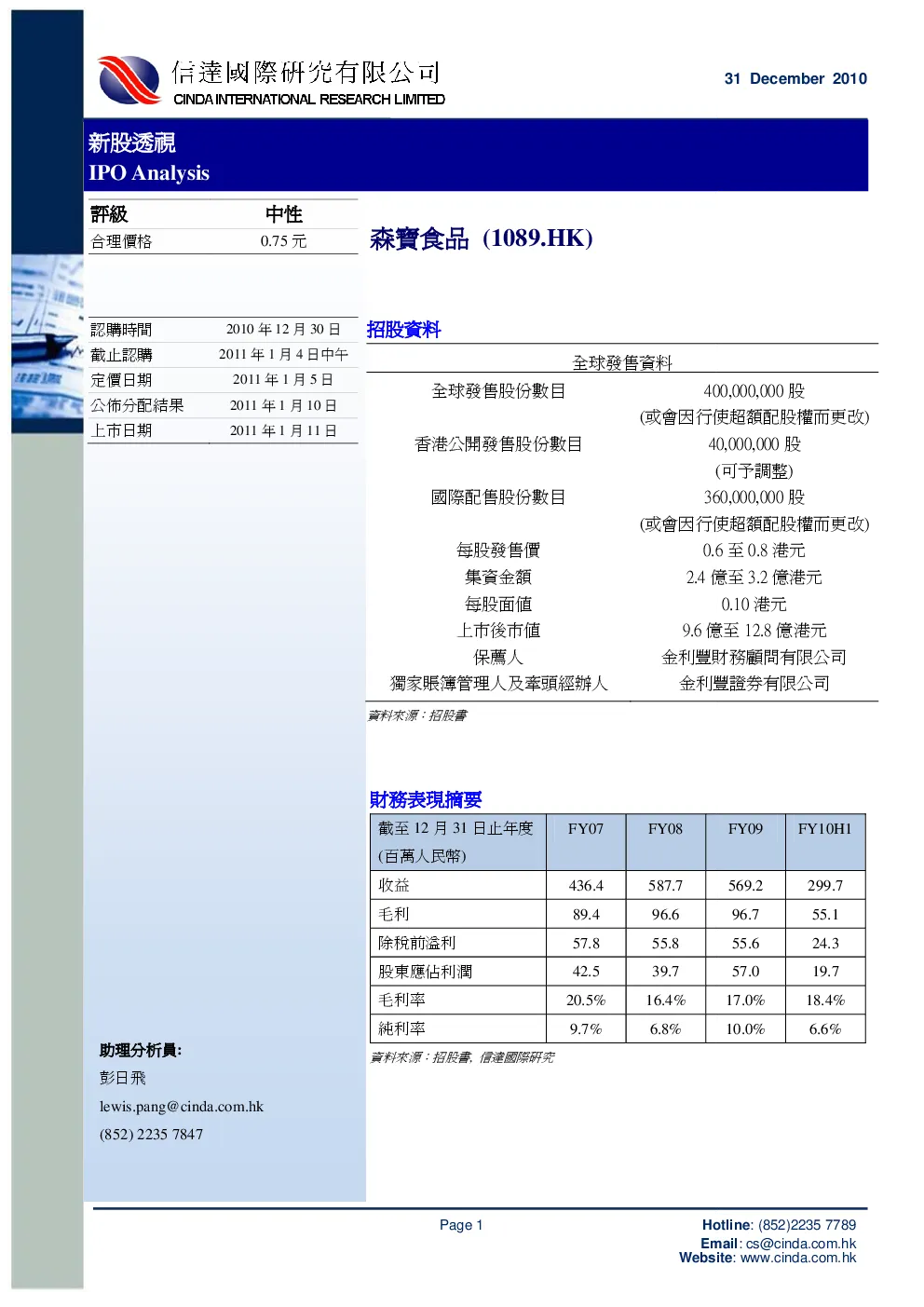Select the date 2010 年 12 月 30 日
This screenshot has width=924, height=1307.
pos(283,330)
